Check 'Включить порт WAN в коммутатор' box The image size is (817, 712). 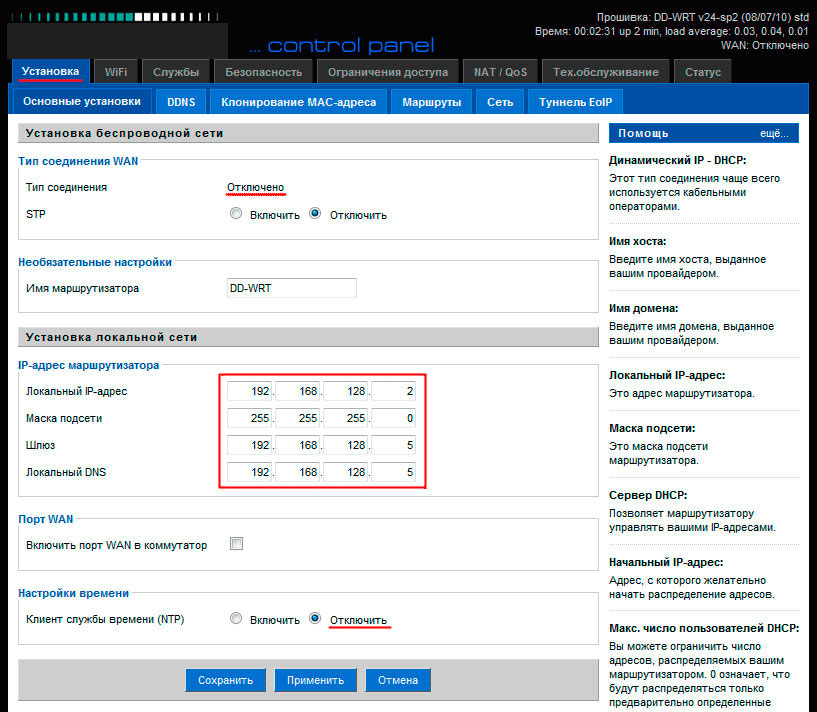(x=237, y=544)
